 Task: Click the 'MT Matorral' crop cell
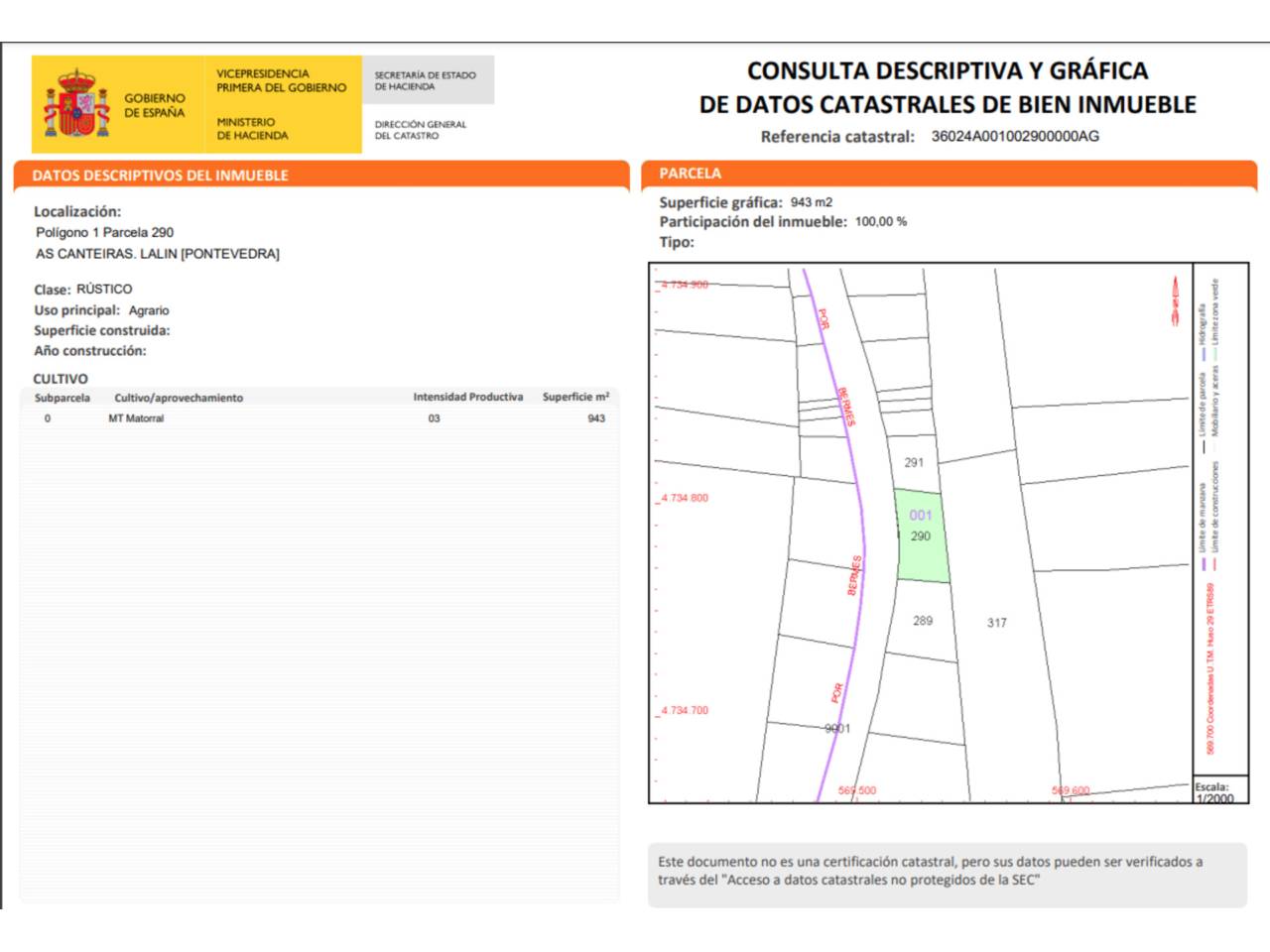[136, 418]
